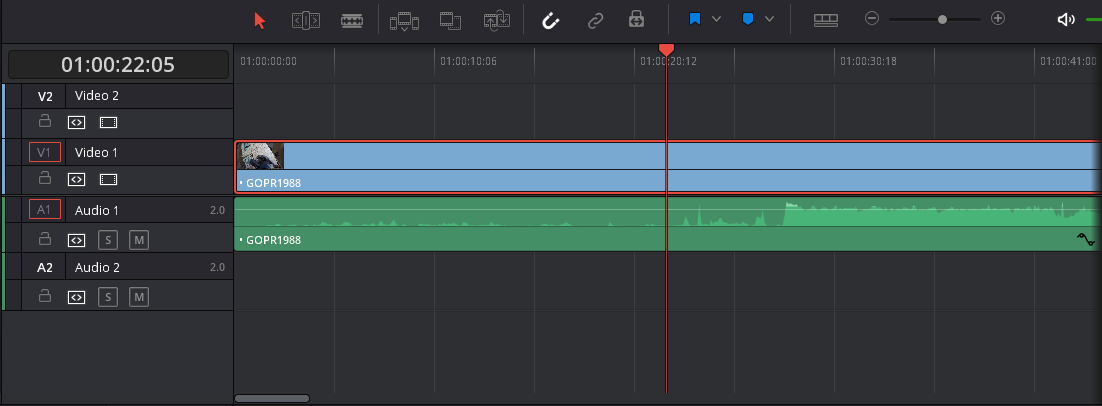Click the zoom out minus button
The height and width of the screenshot is (406, 1102).
(872, 19)
